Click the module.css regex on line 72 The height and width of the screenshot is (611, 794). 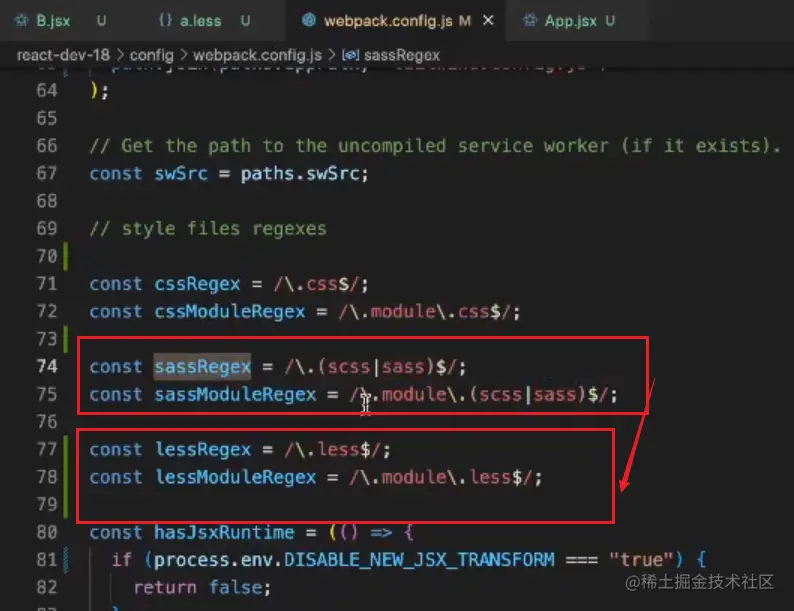[x=424, y=311]
